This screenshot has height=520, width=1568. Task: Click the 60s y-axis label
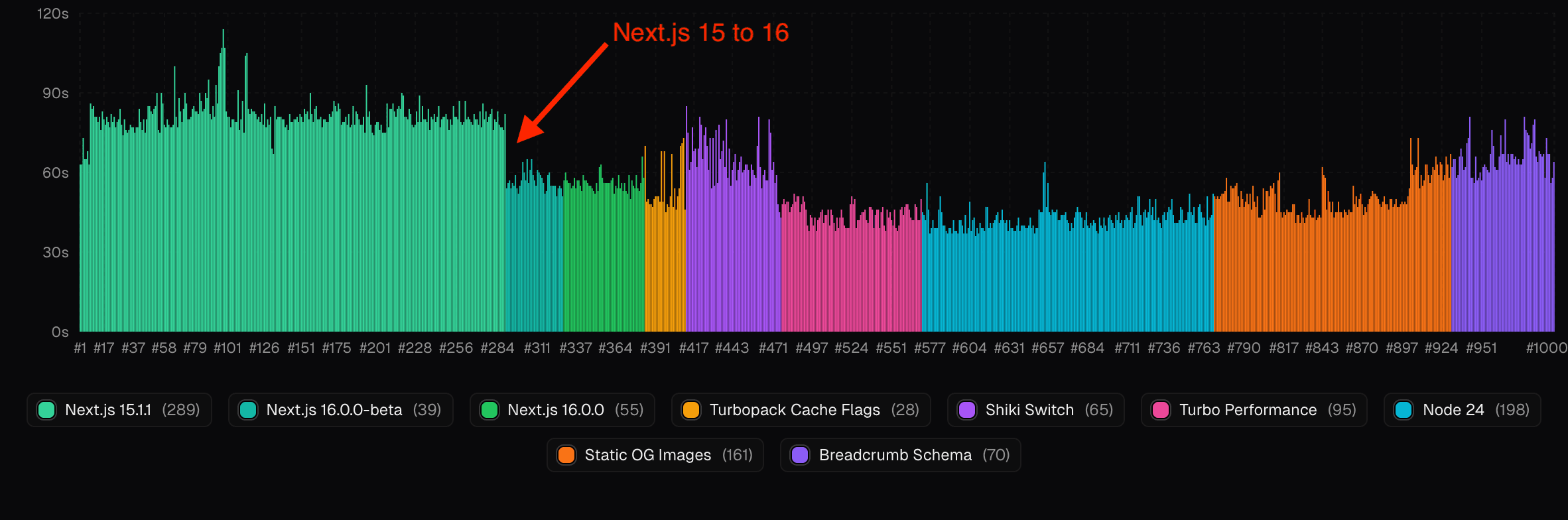[x=56, y=173]
